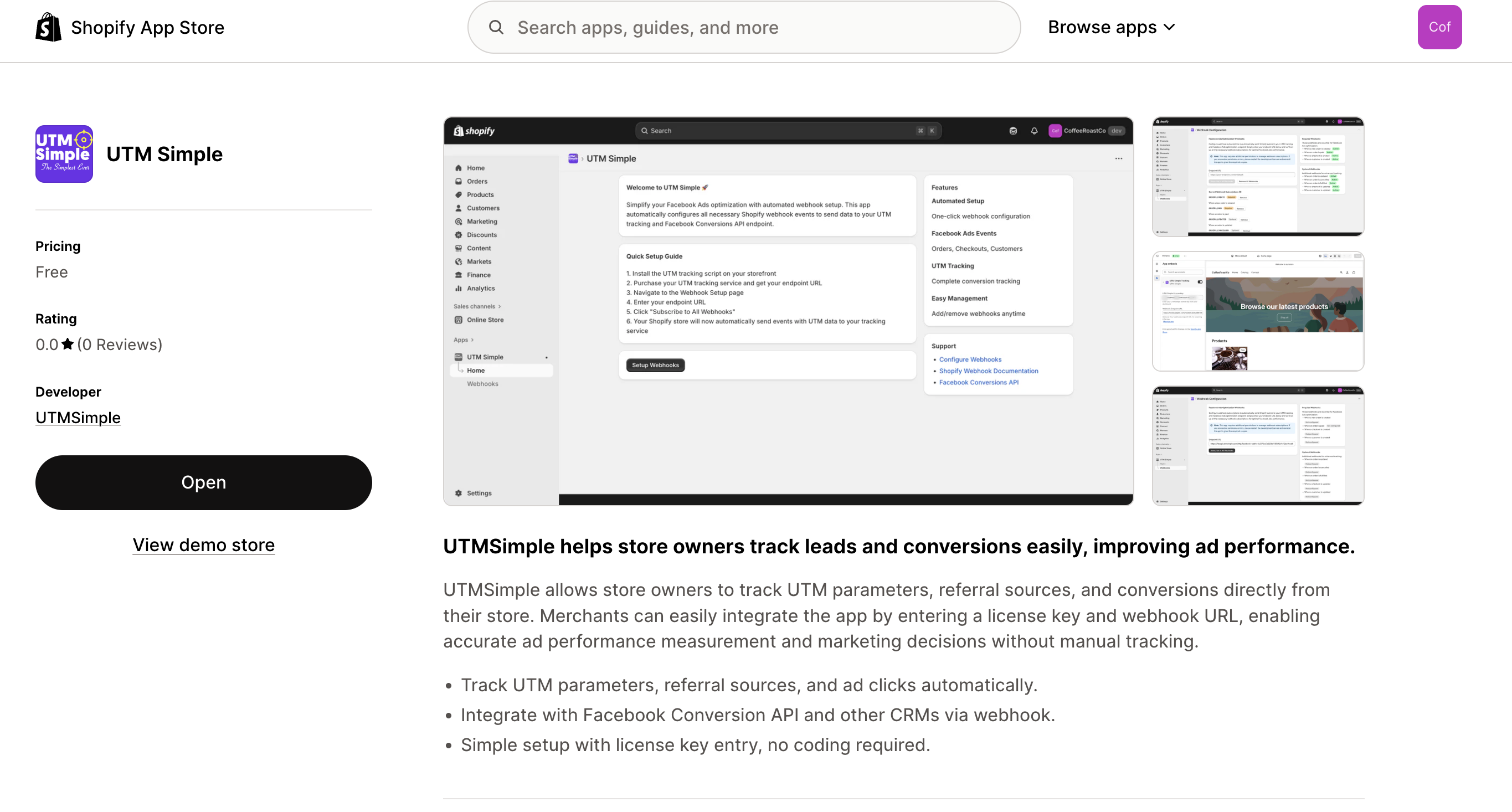Click the UTM Simple app name heading
This screenshot has width=1512, height=812.
(164, 154)
